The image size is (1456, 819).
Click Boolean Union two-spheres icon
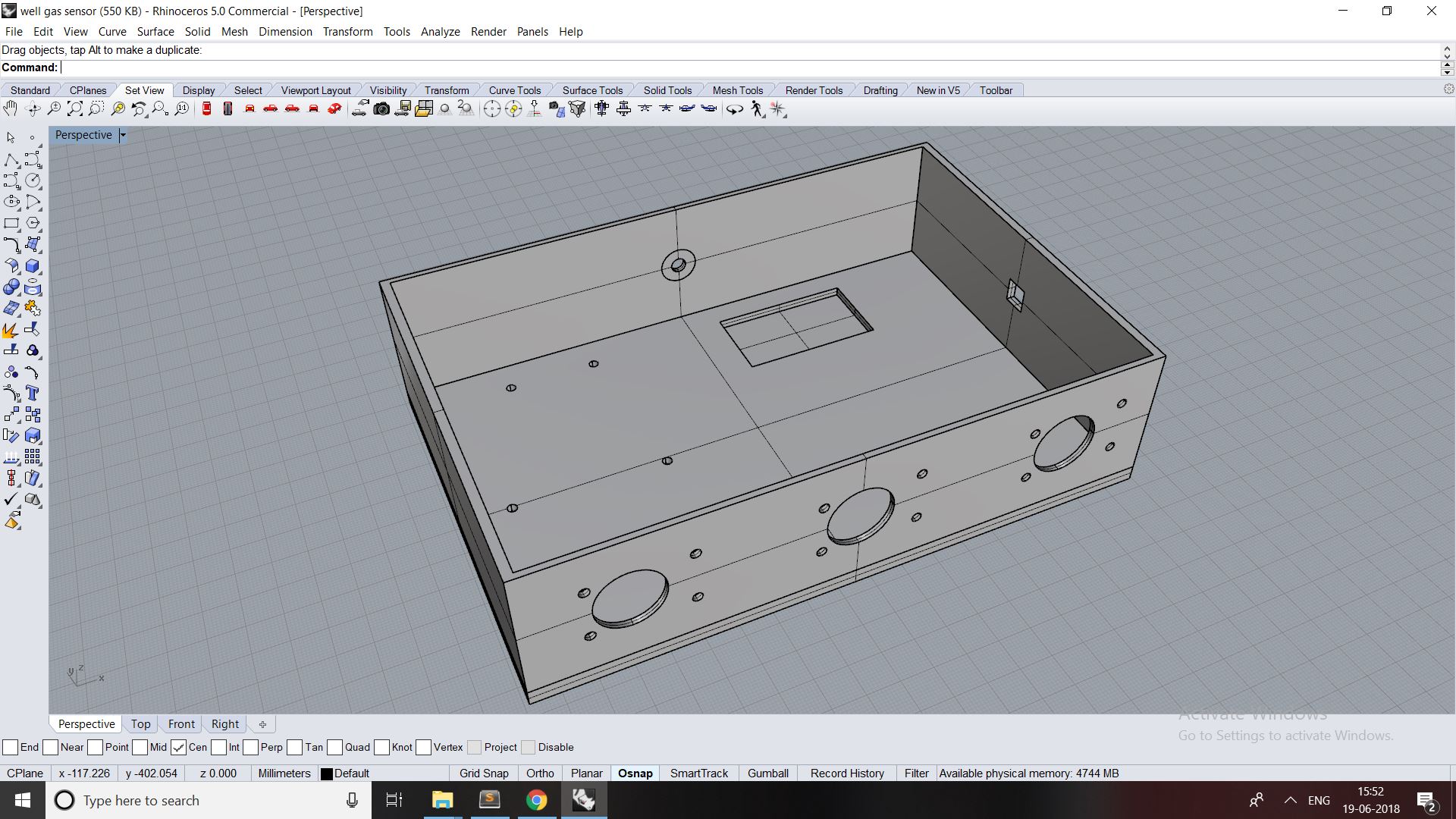(x=11, y=287)
